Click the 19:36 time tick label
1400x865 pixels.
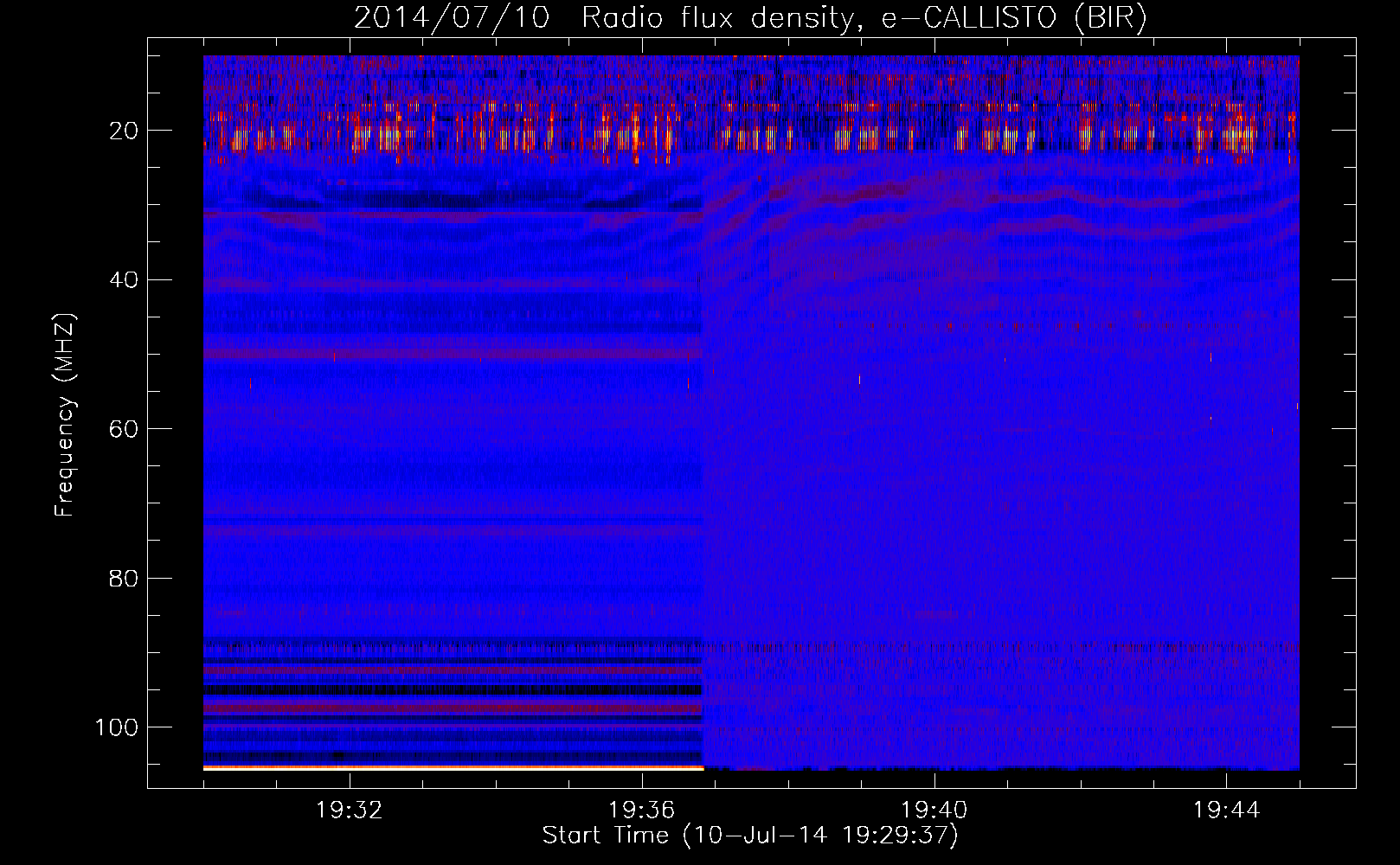pos(642,811)
